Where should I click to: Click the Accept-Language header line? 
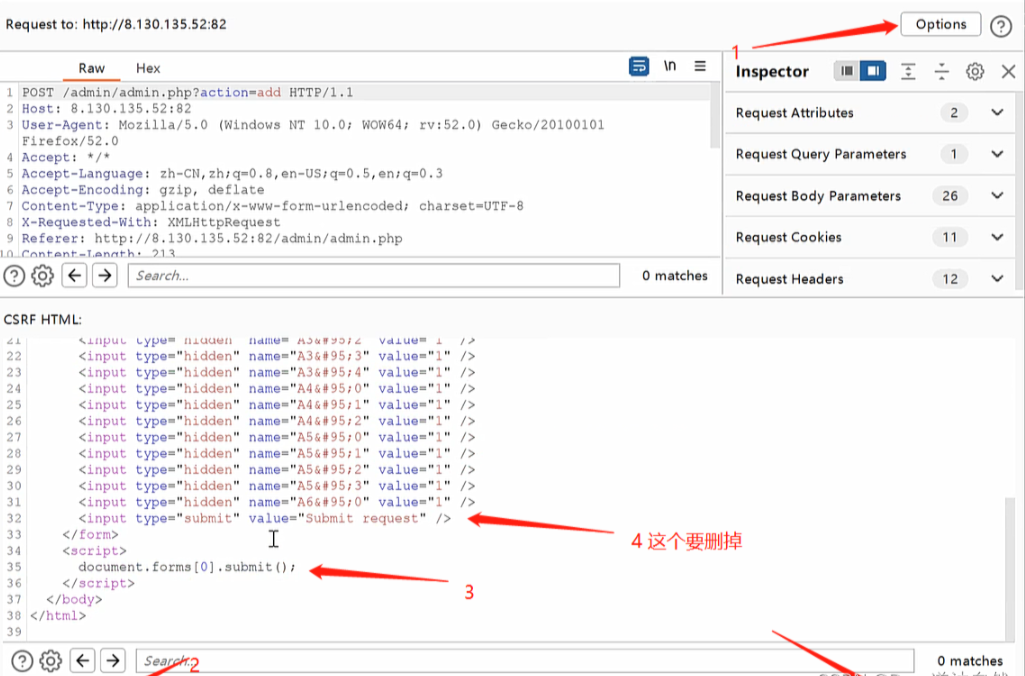232,174
